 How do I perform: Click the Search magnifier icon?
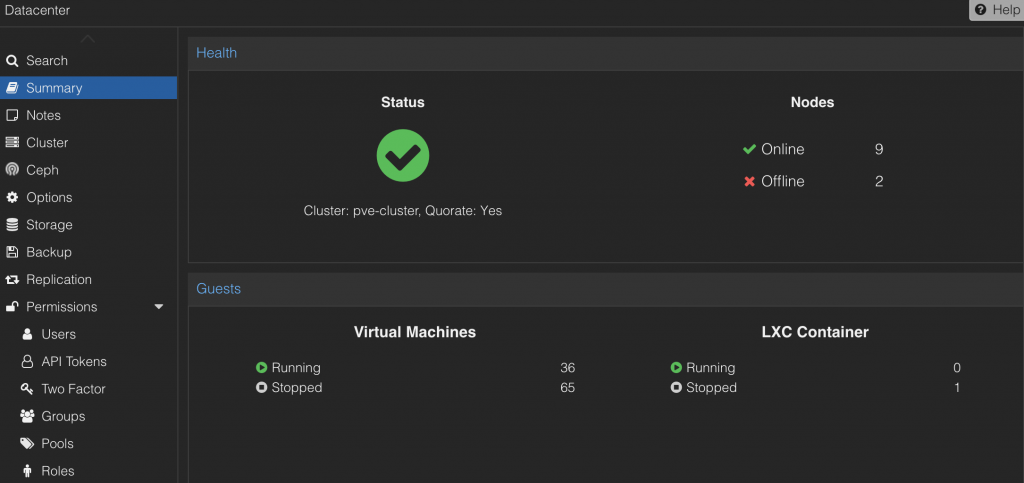point(12,61)
